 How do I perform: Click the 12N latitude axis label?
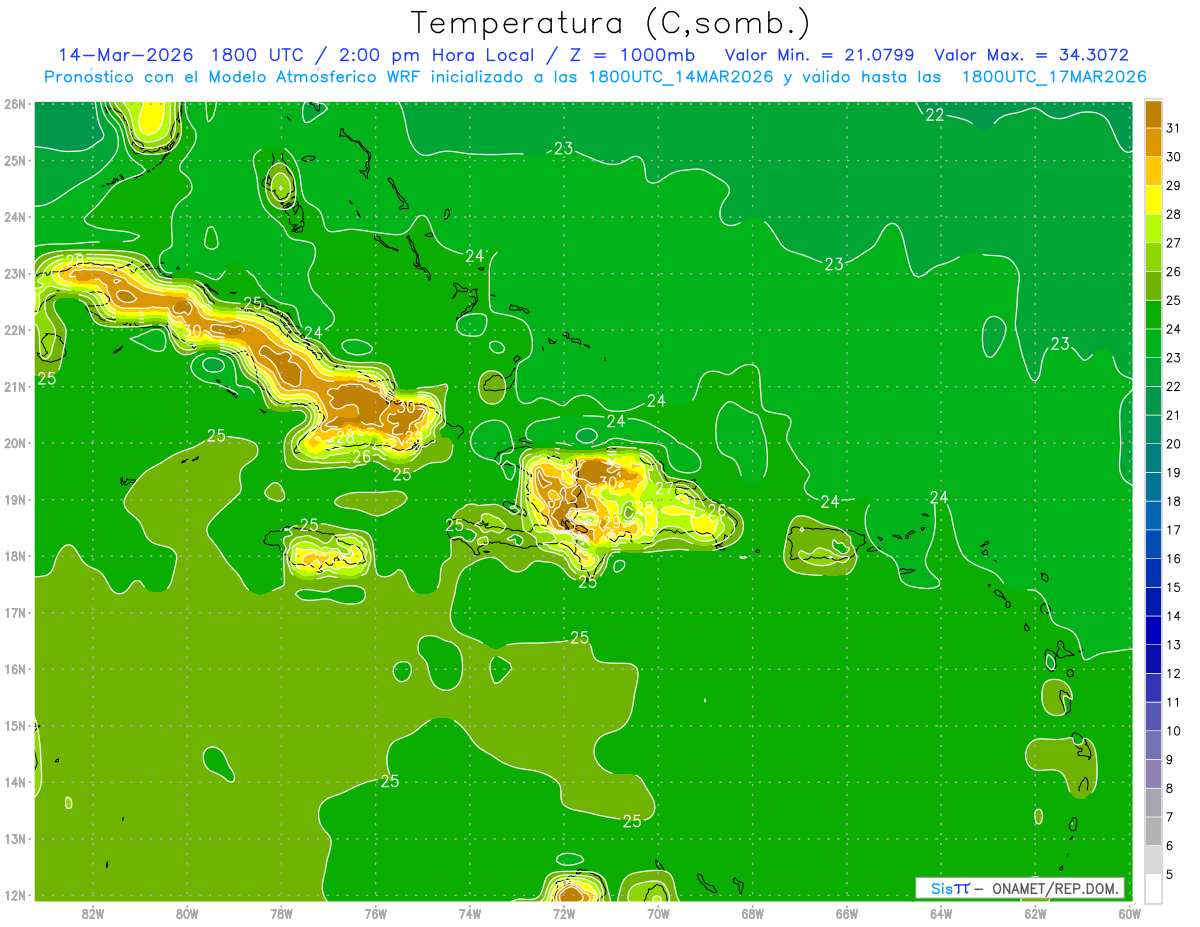pyautogui.click(x=17, y=895)
